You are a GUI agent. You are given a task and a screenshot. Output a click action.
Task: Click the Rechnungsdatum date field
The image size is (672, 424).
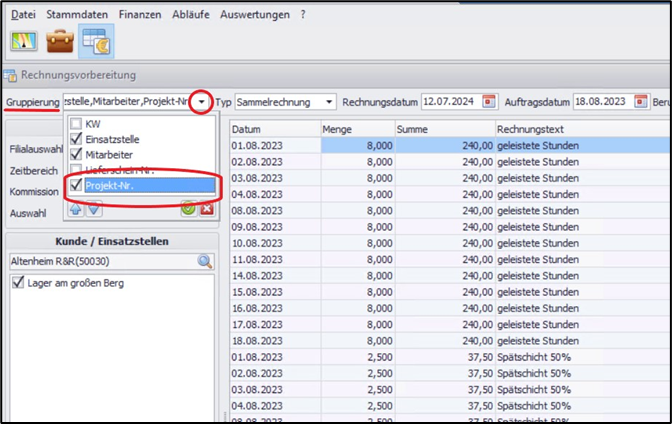click(450, 102)
